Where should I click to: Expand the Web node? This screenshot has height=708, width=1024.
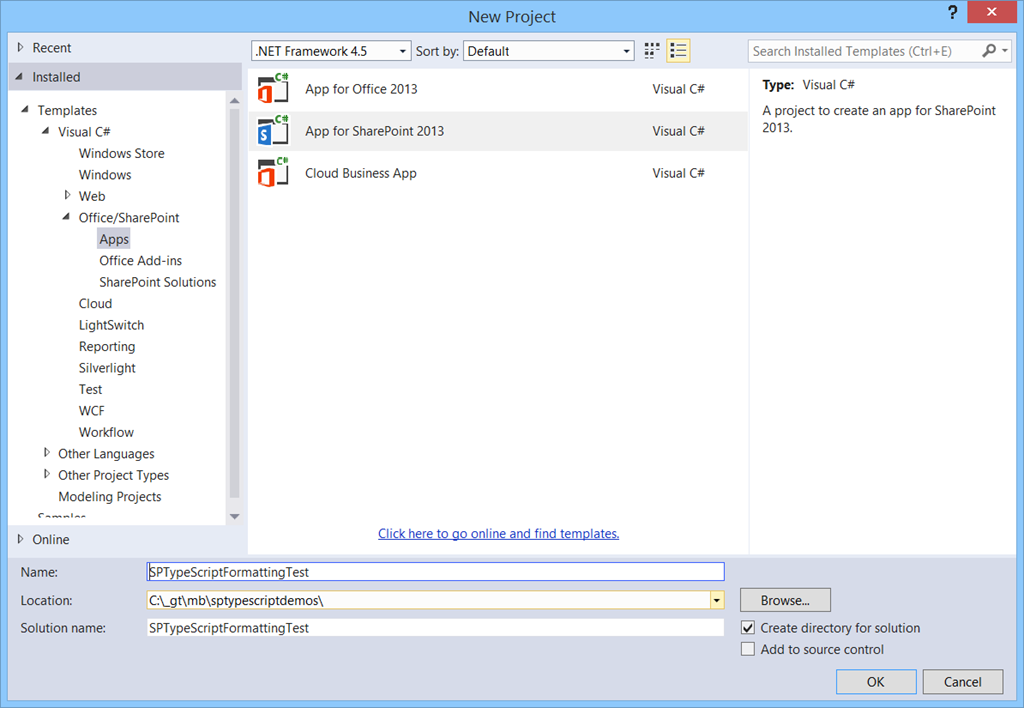tap(67, 195)
